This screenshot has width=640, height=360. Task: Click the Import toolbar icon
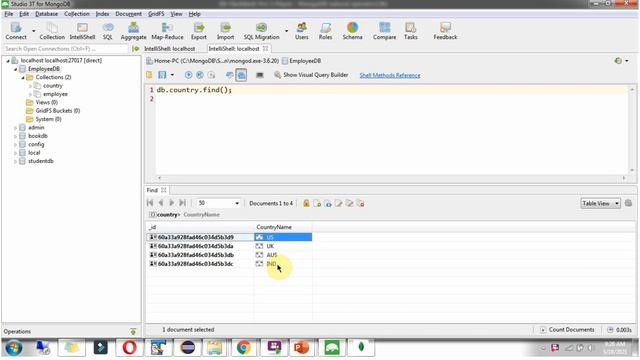(x=225, y=31)
